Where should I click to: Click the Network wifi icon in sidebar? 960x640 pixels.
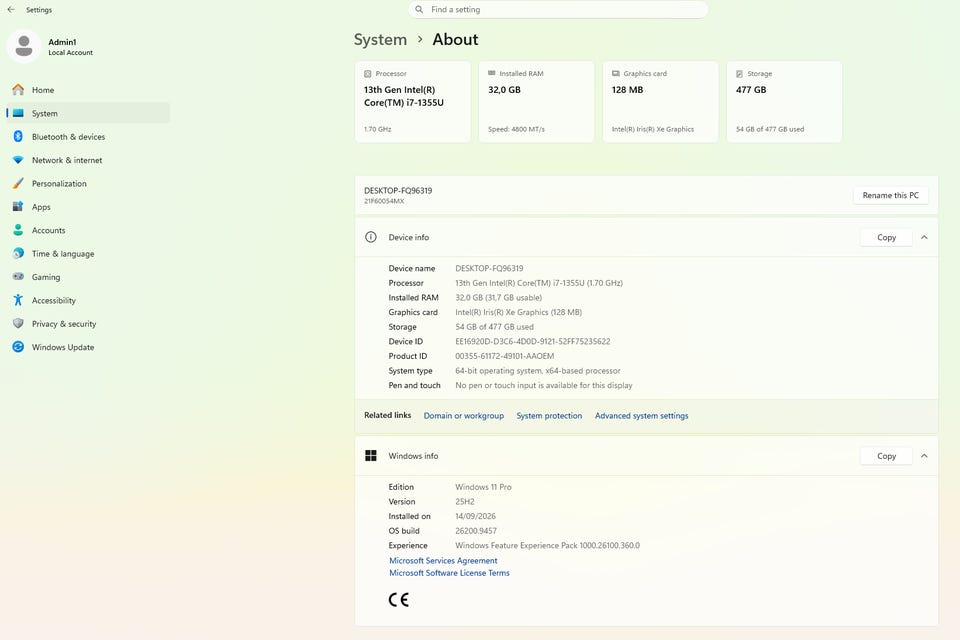[x=18, y=160]
